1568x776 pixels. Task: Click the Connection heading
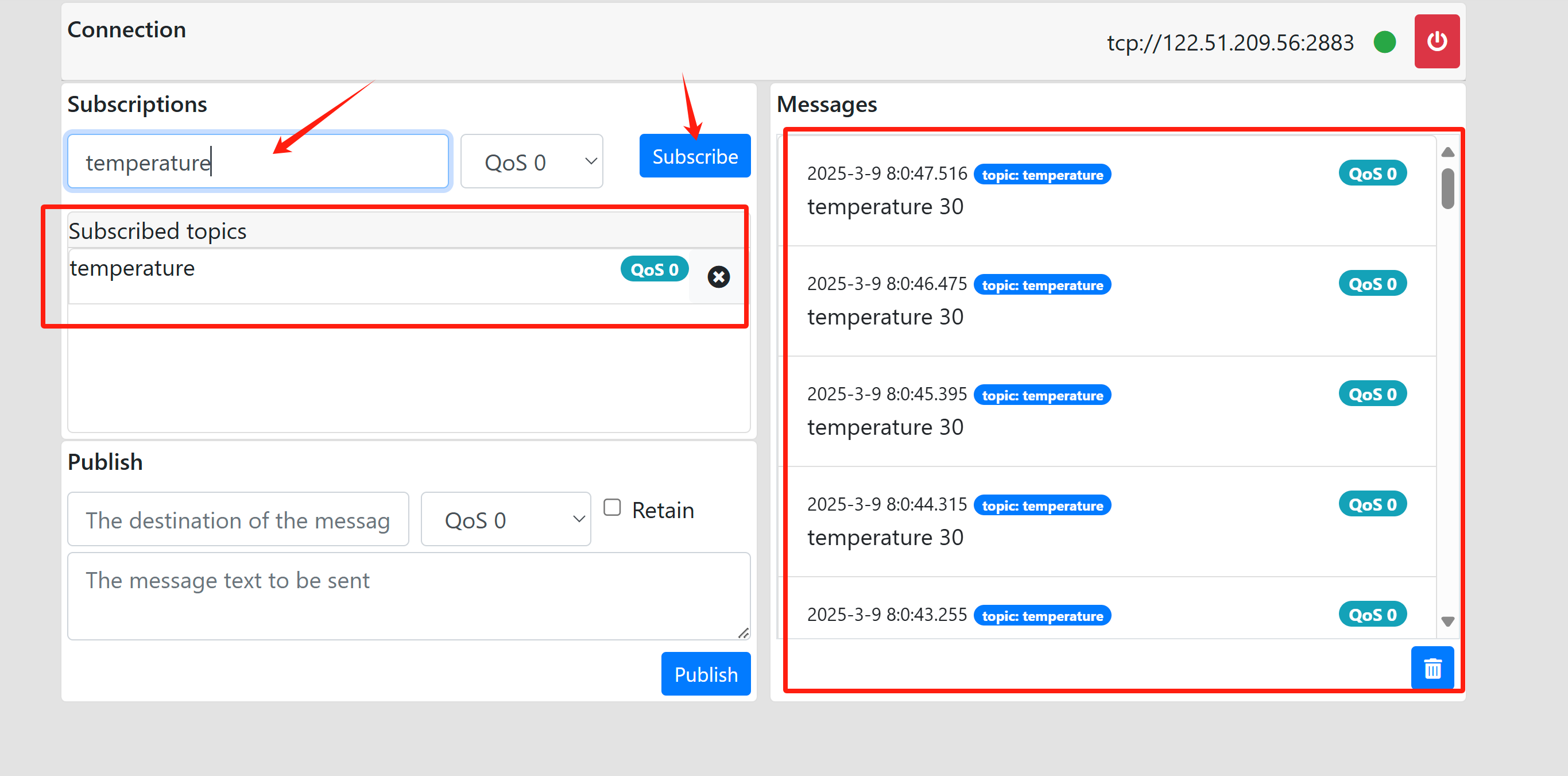point(127,29)
